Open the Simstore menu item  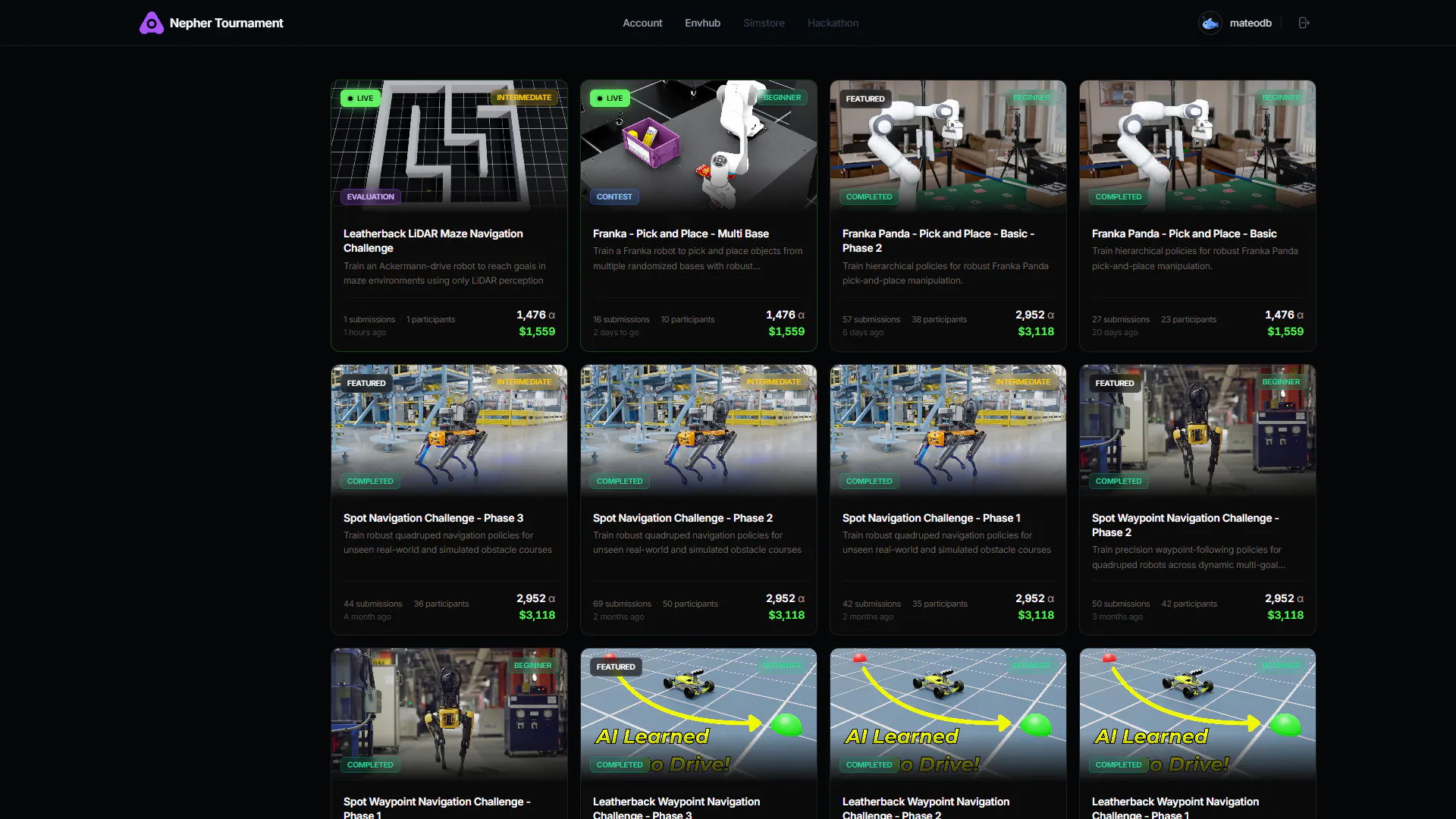(x=764, y=23)
